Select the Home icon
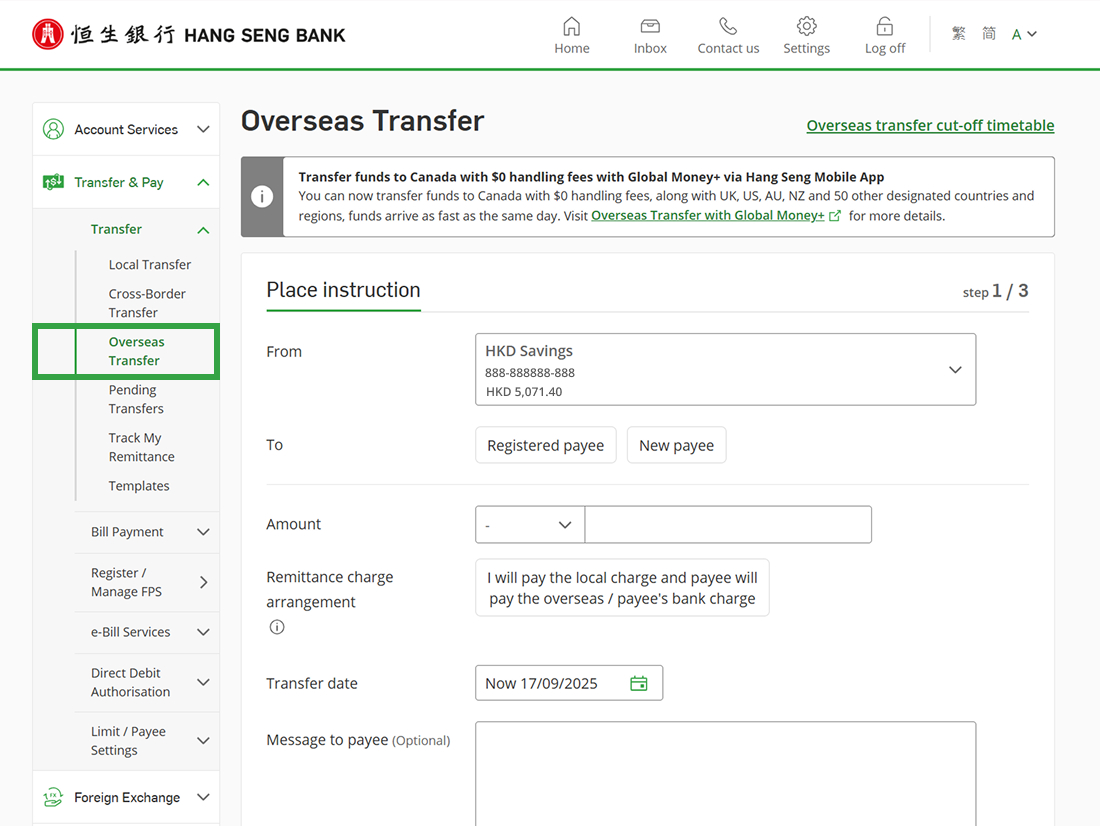Image resolution: width=1100 pixels, height=826 pixels. tap(571, 33)
